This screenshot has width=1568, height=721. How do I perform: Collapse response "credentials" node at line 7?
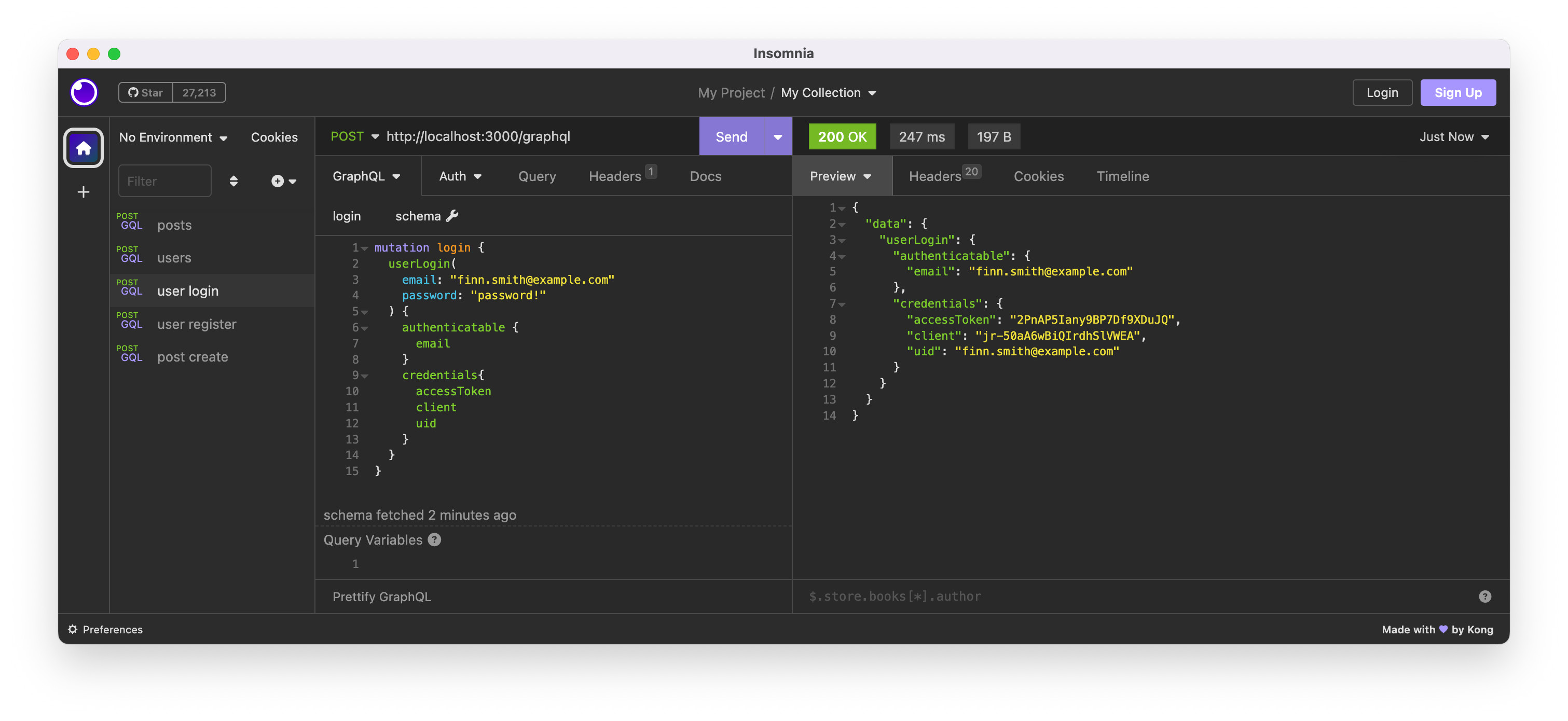click(x=842, y=304)
